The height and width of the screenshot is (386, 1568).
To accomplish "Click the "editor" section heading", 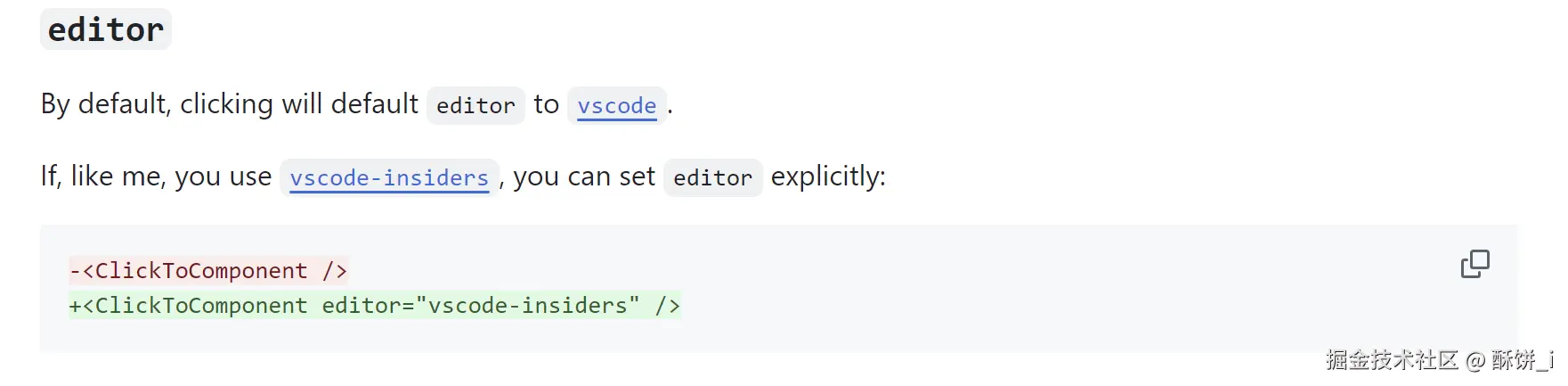I will click(x=105, y=30).
